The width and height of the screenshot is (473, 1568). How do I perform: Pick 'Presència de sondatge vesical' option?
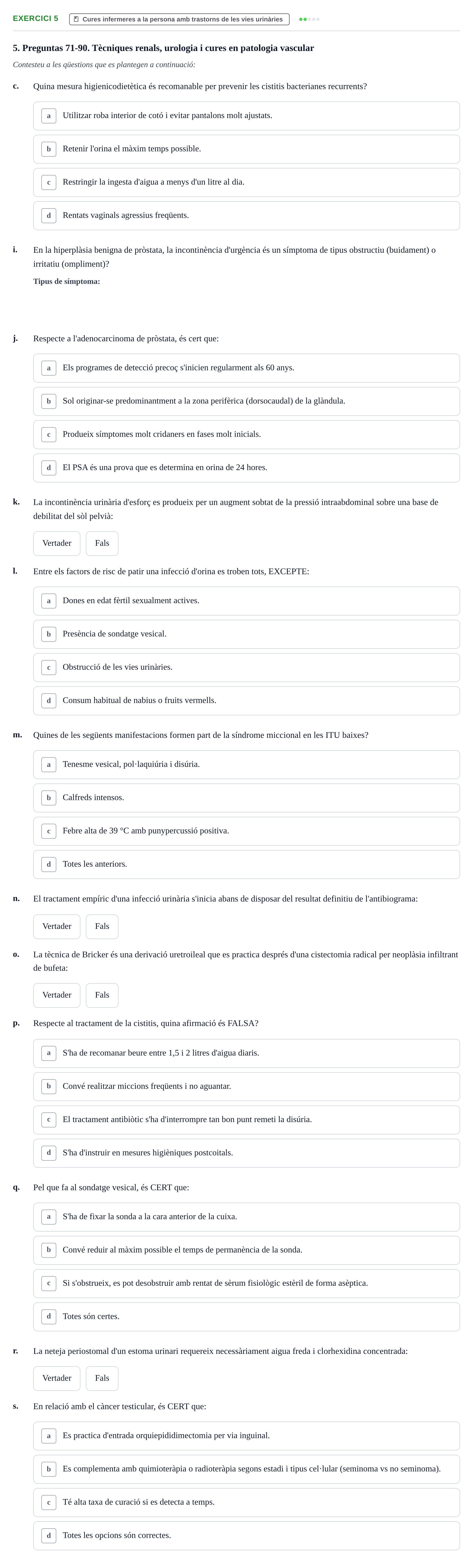coord(246,634)
